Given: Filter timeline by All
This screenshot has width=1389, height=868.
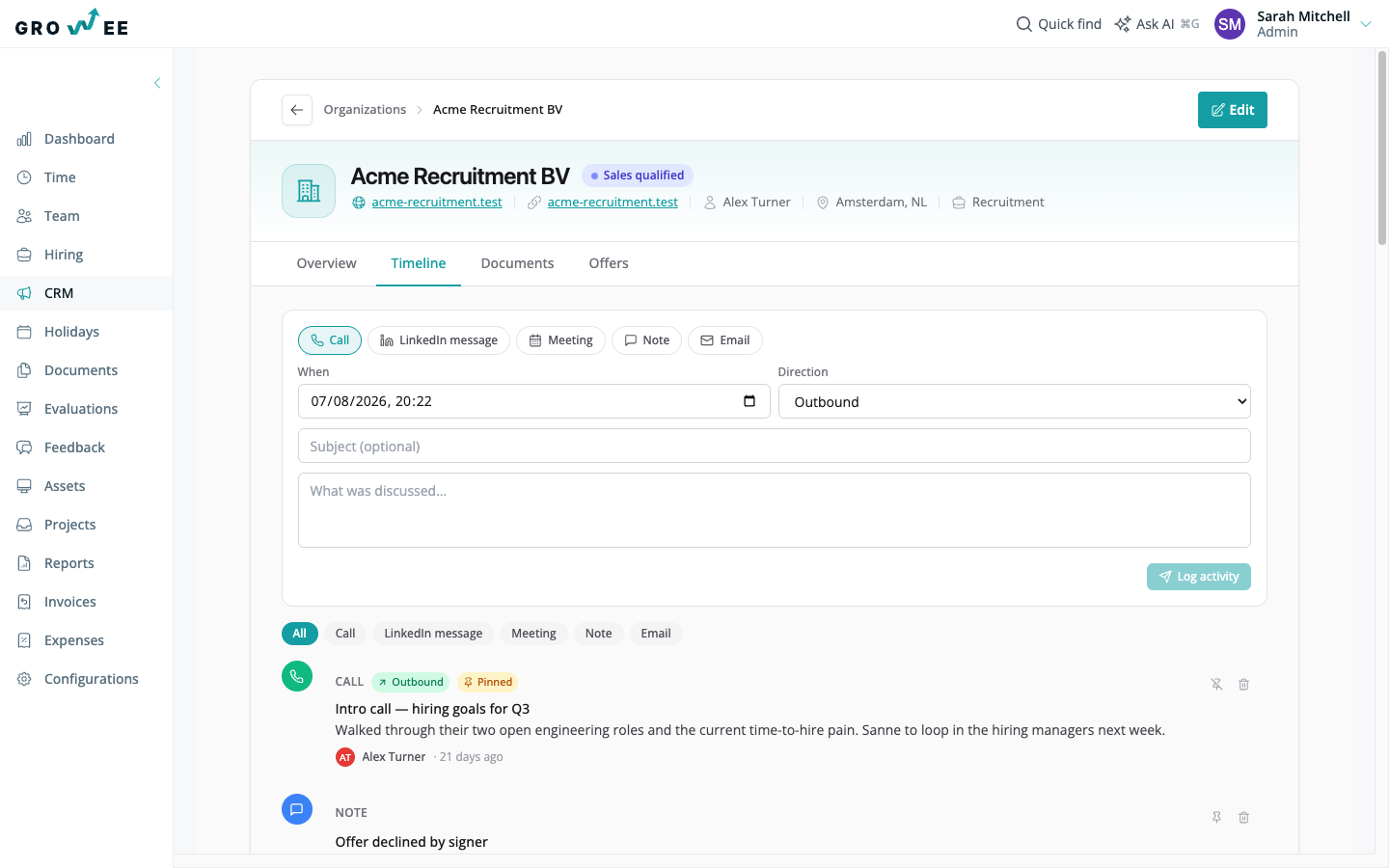Looking at the screenshot, I should click(299, 634).
